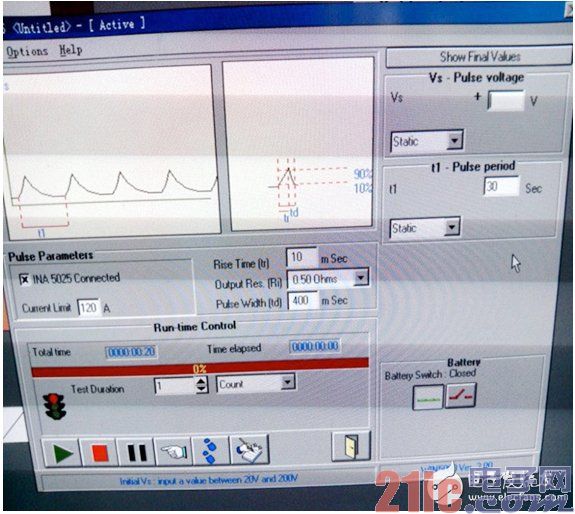
Task: Open battery switch with red switch icon
Action: 461,396
